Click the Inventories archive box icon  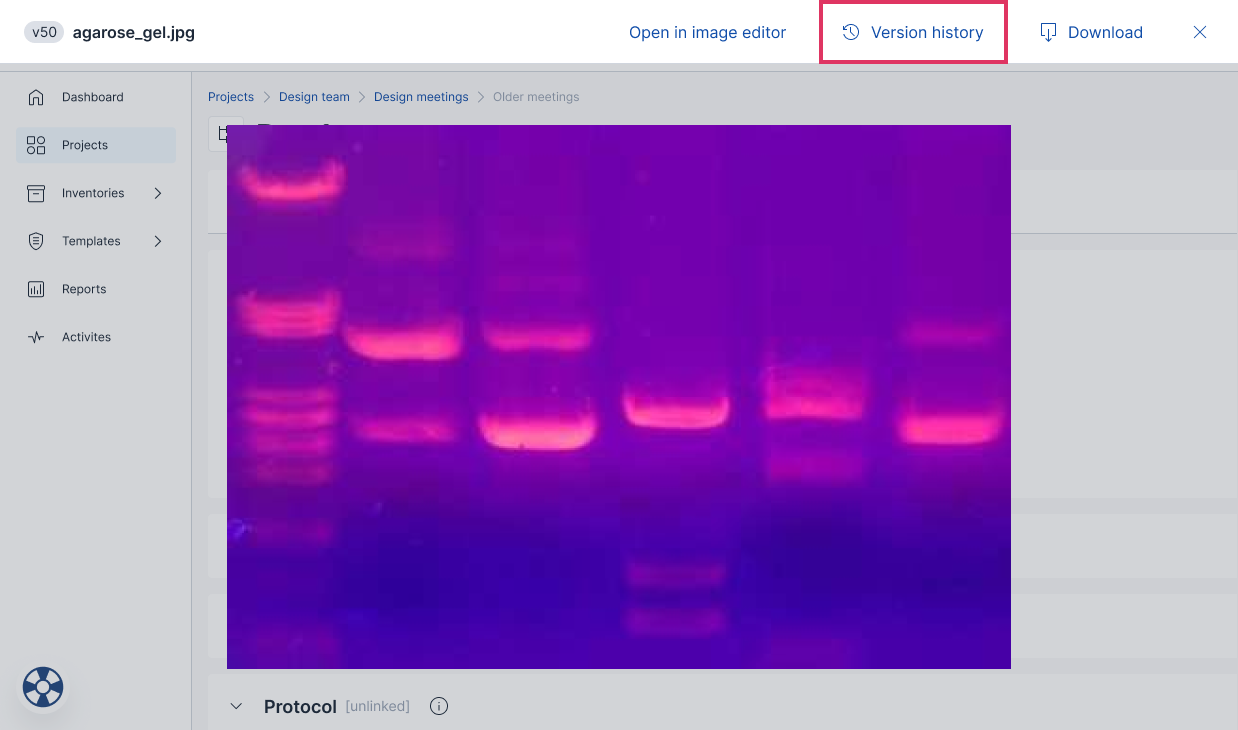(36, 193)
